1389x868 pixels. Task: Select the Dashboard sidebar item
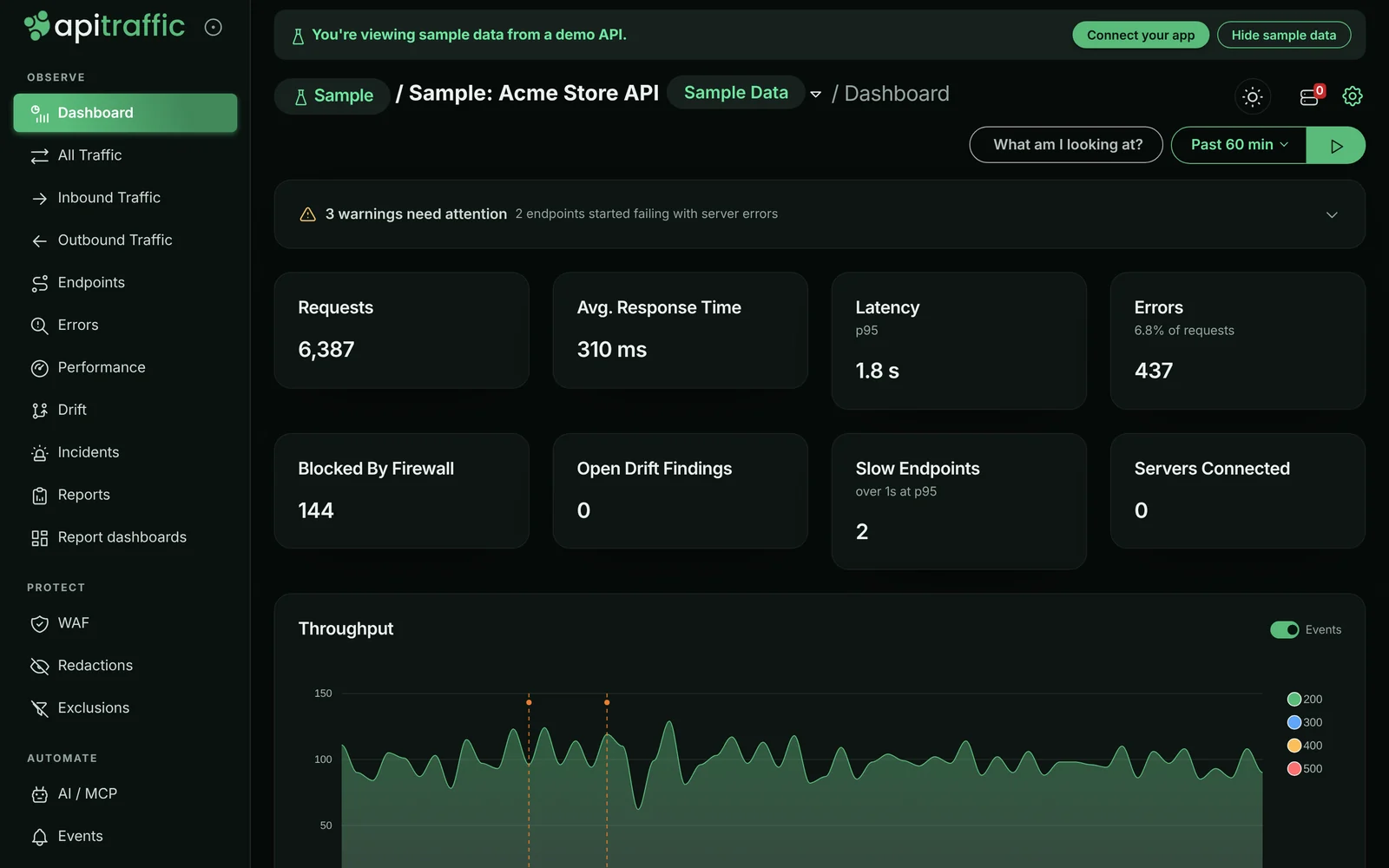click(125, 113)
